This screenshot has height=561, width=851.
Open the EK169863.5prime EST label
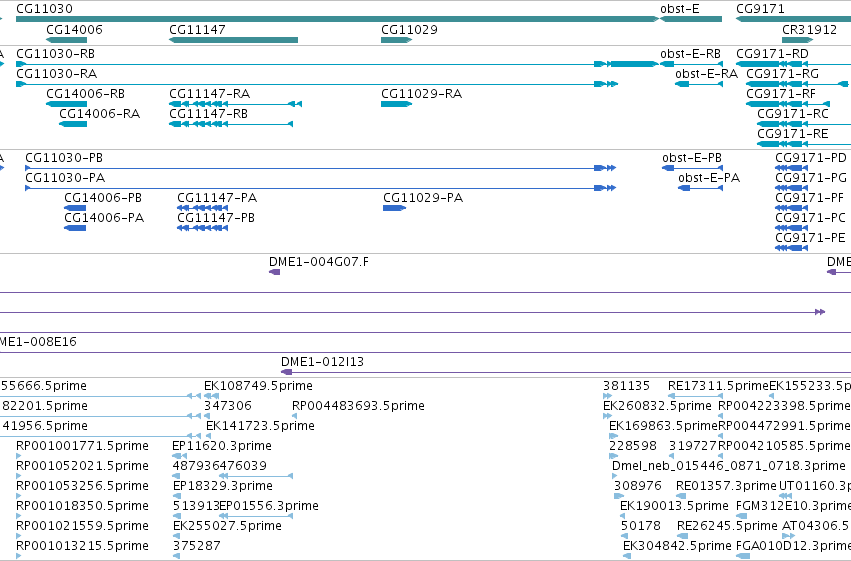pos(663,426)
